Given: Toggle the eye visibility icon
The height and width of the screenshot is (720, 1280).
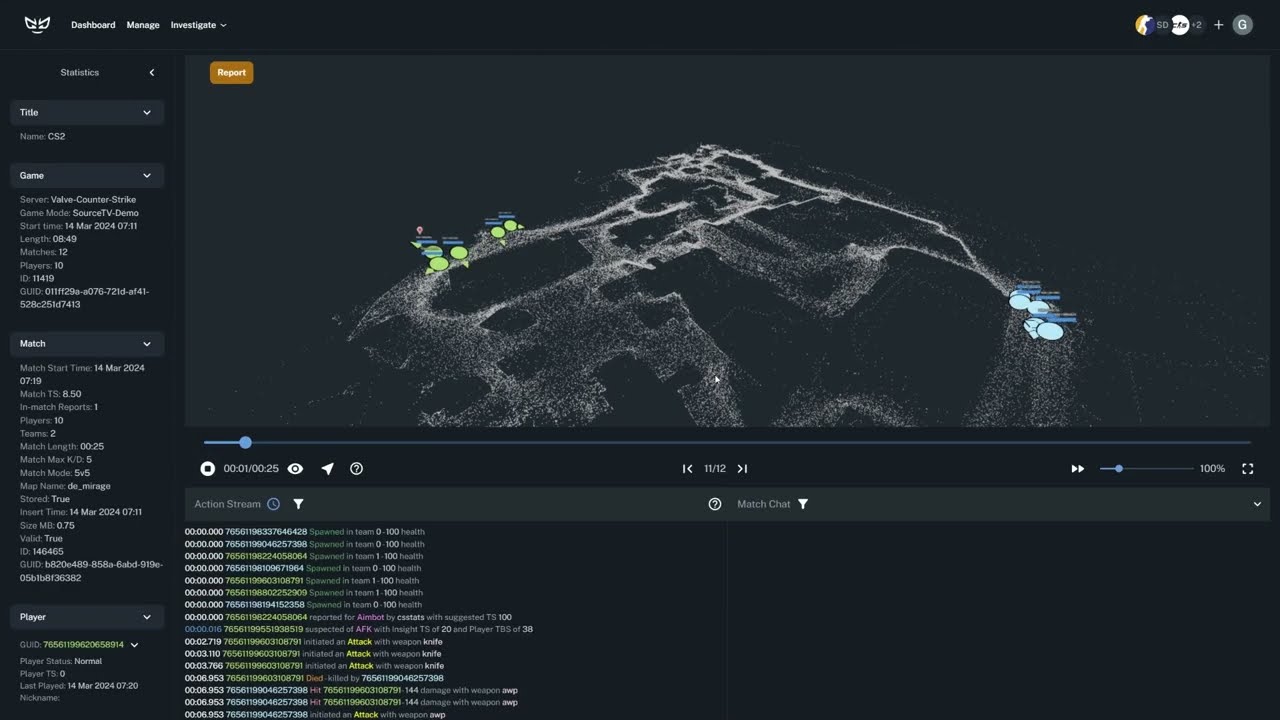Looking at the screenshot, I should pos(295,468).
